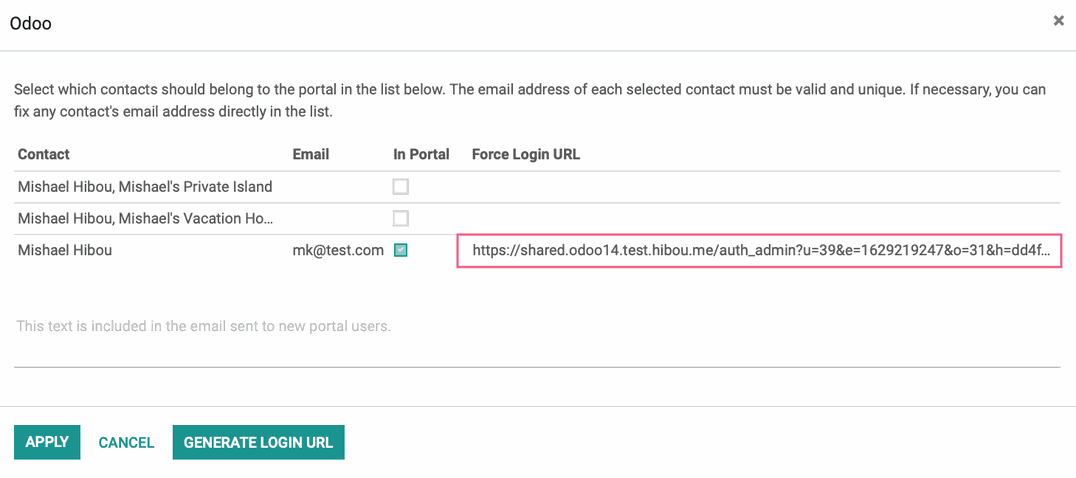
Task: Select the Mishael Hibou contact name
Action: click(65, 251)
